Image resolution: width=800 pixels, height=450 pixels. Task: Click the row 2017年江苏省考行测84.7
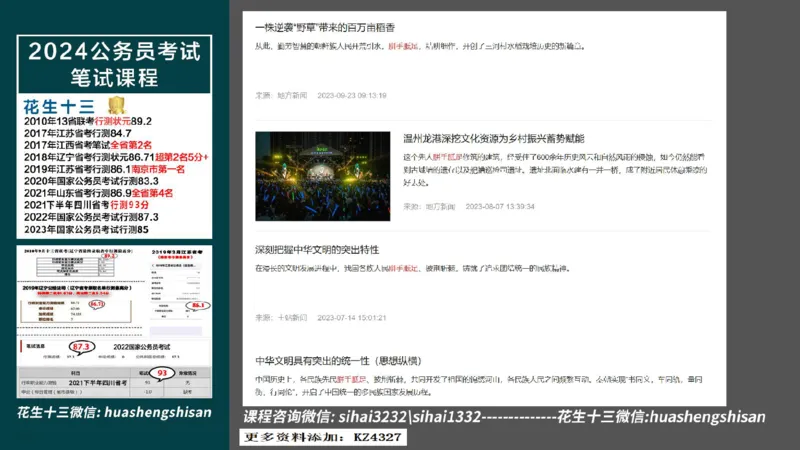pos(78,133)
